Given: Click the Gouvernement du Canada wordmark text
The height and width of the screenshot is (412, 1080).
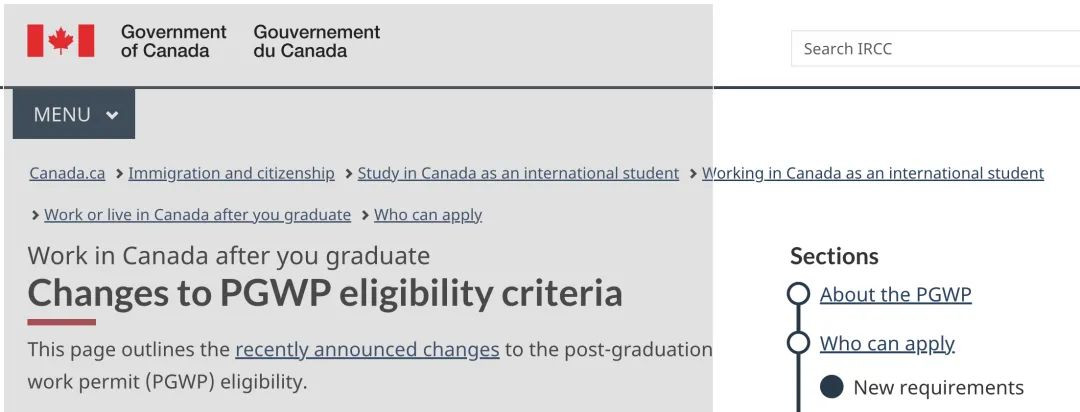Looking at the screenshot, I should 317,41.
